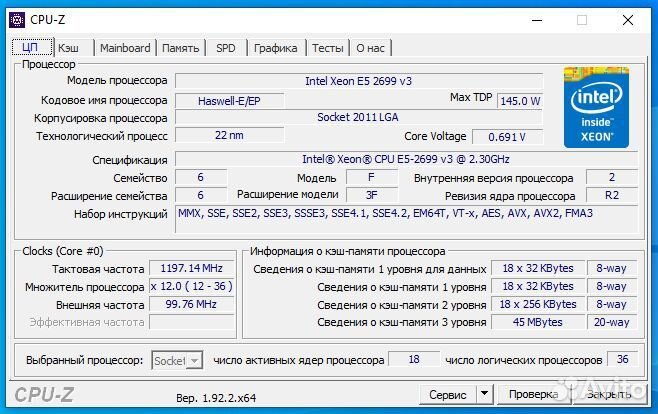Click the active cores count '18'

[414, 359]
